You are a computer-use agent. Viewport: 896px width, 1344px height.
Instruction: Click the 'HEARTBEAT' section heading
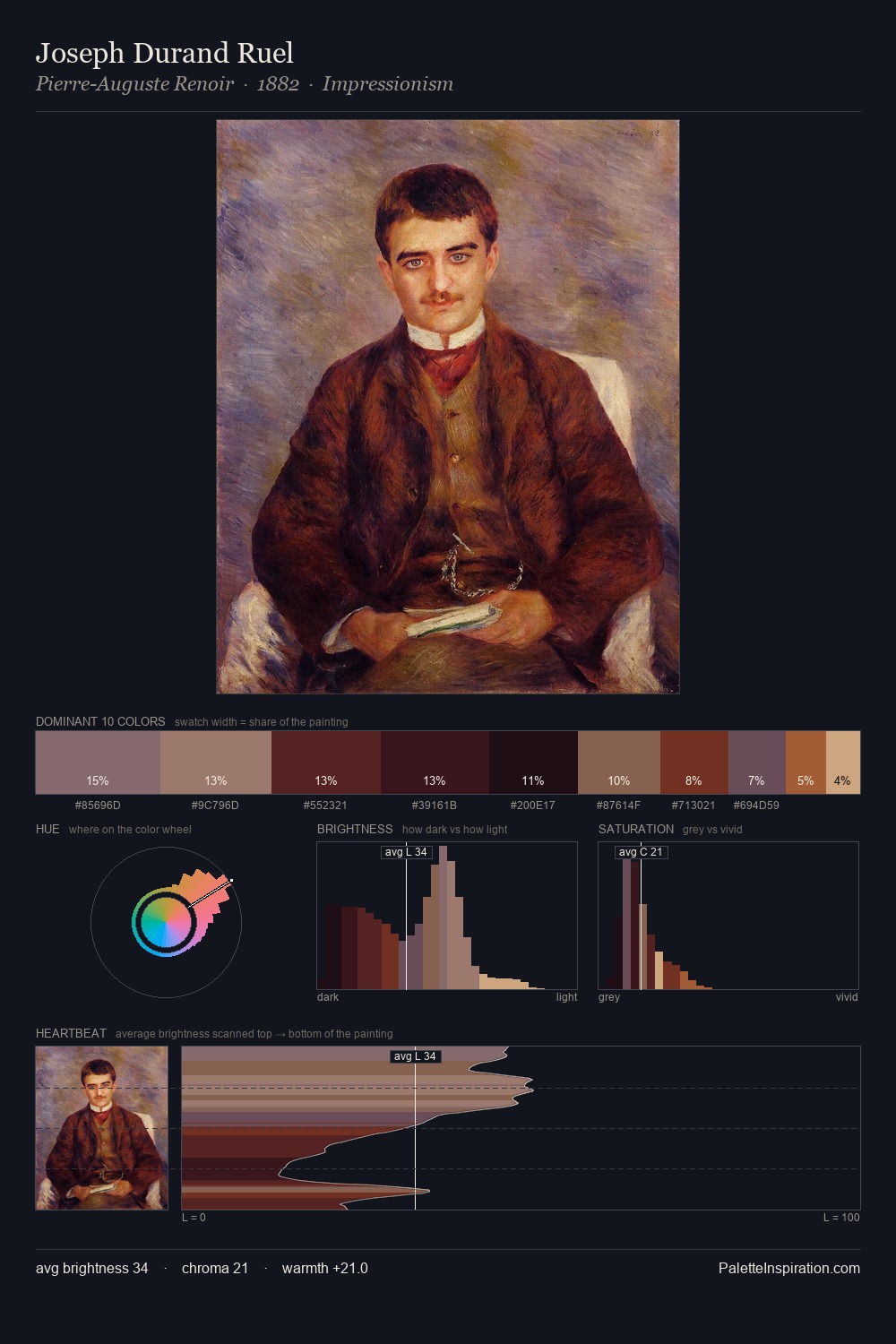click(x=71, y=1033)
